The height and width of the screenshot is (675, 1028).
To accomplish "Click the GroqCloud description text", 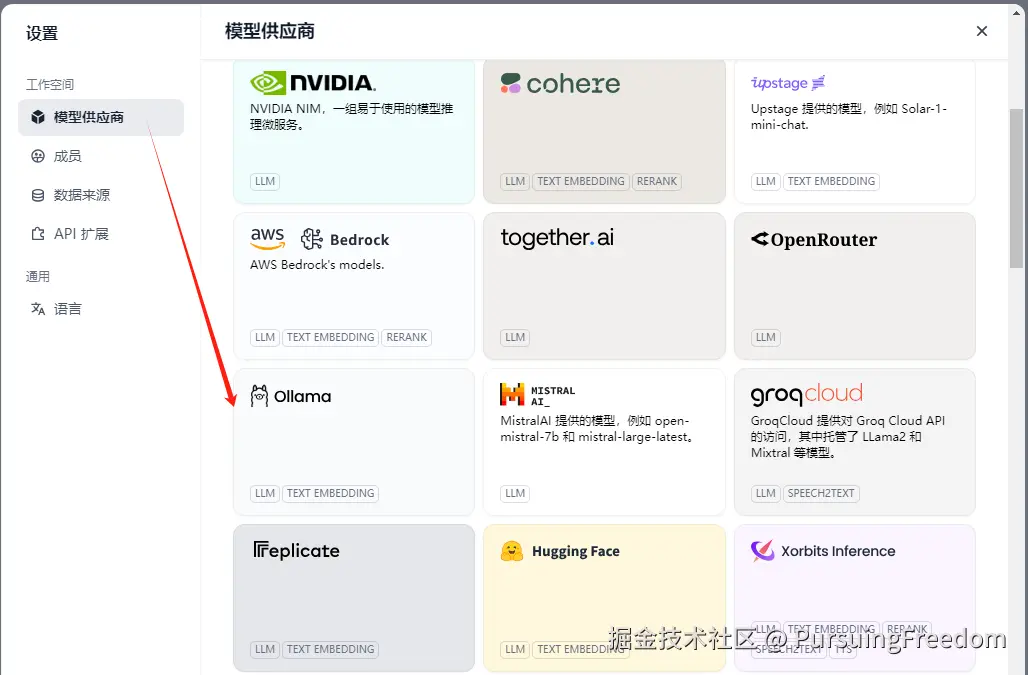I will pyautogui.click(x=848, y=436).
